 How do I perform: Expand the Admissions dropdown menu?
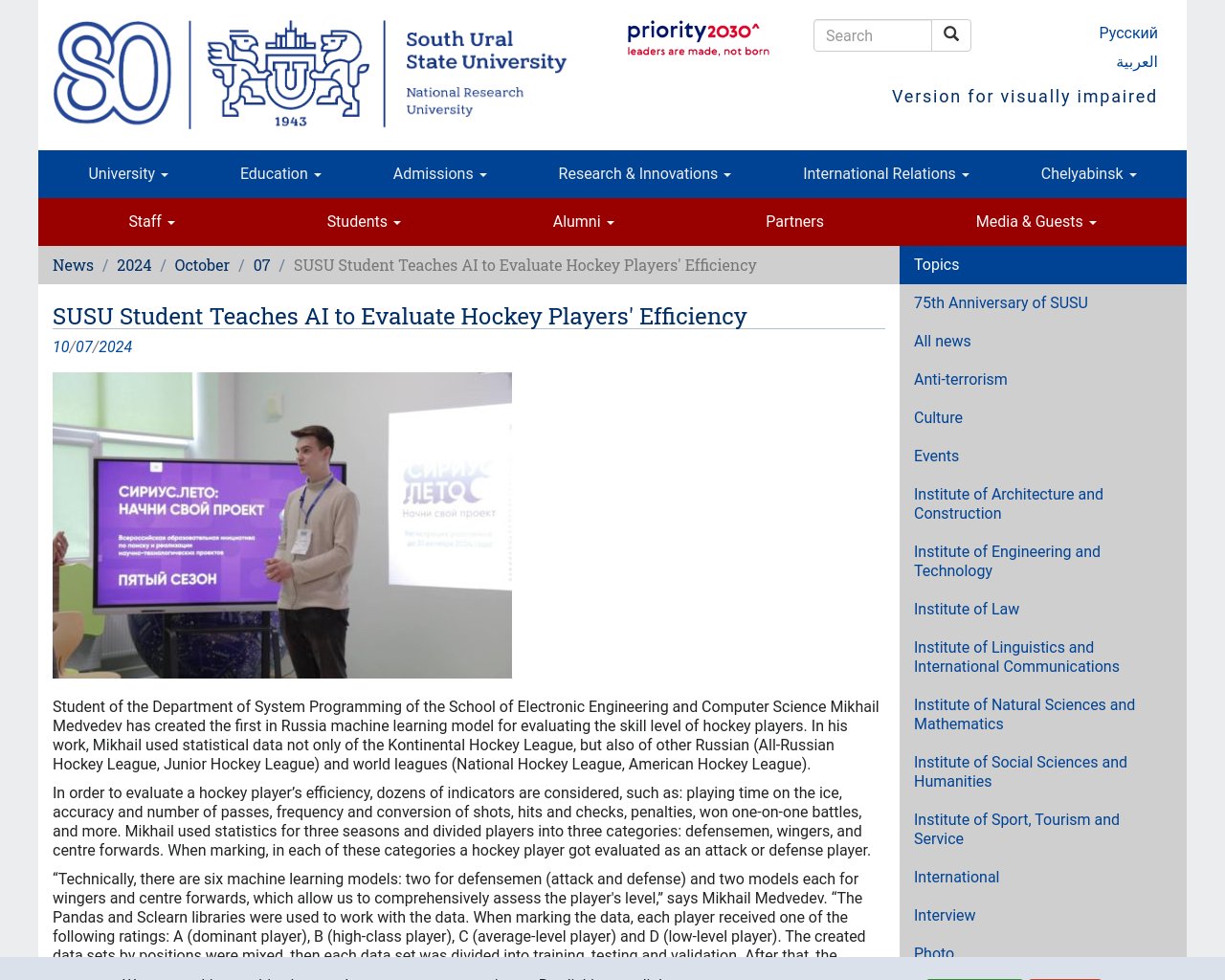tap(440, 174)
